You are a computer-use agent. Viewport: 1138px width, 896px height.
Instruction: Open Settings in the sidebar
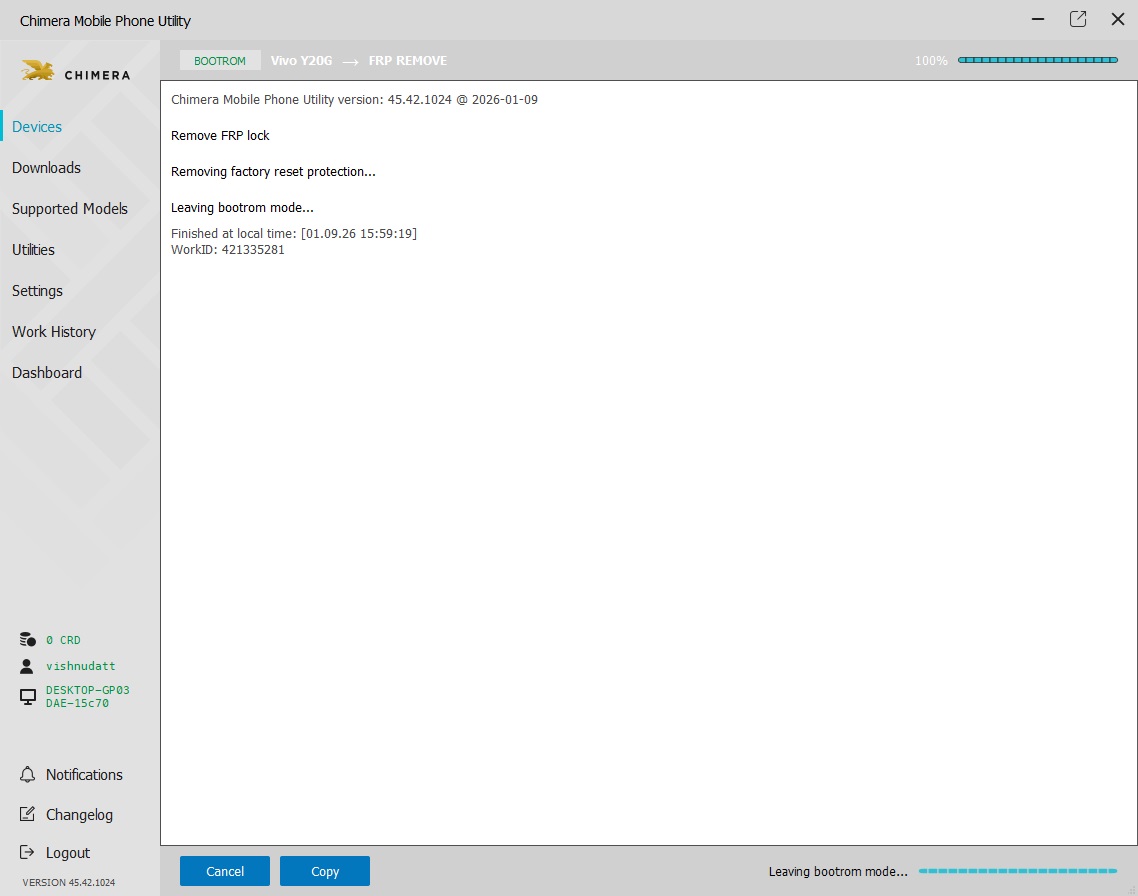pyautogui.click(x=37, y=291)
